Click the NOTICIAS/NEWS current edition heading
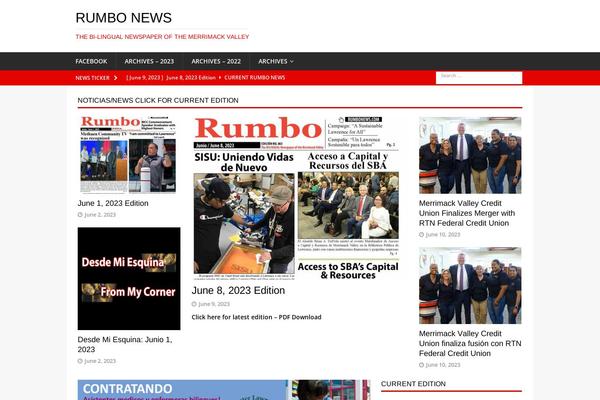The width and height of the screenshot is (600, 400). 158,100
